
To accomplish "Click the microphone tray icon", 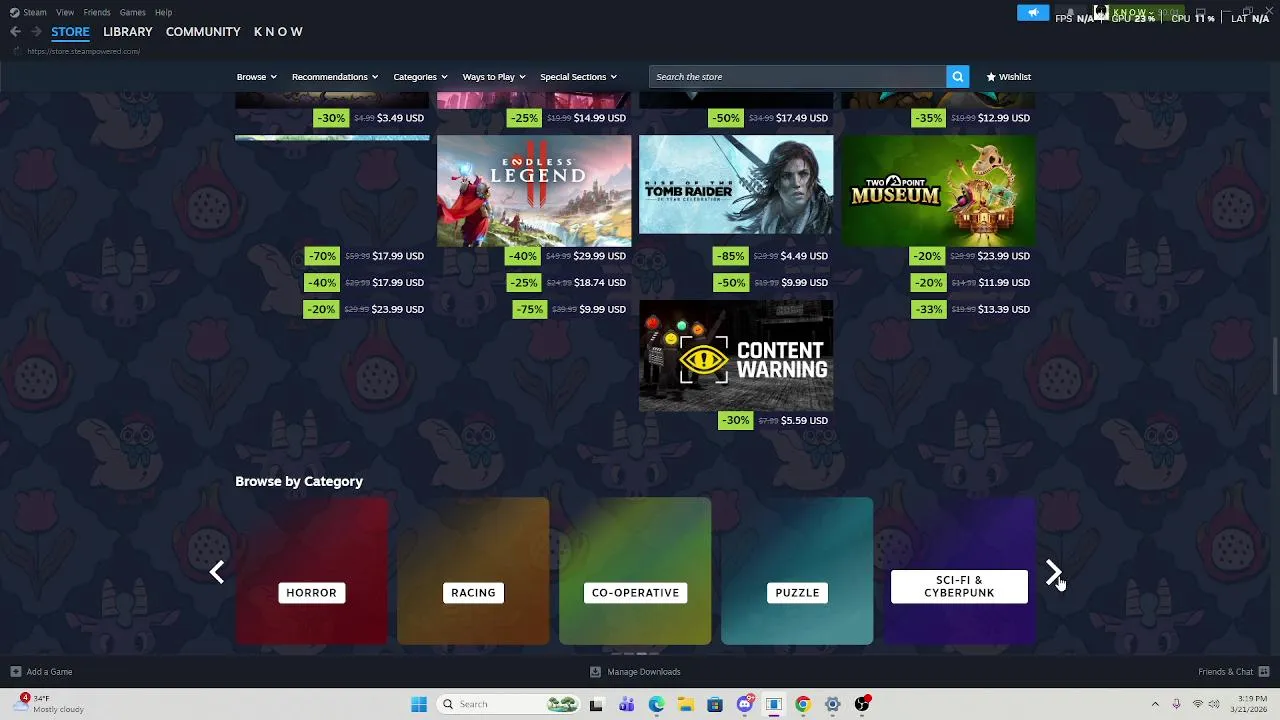I will [x=1176, y=704].
